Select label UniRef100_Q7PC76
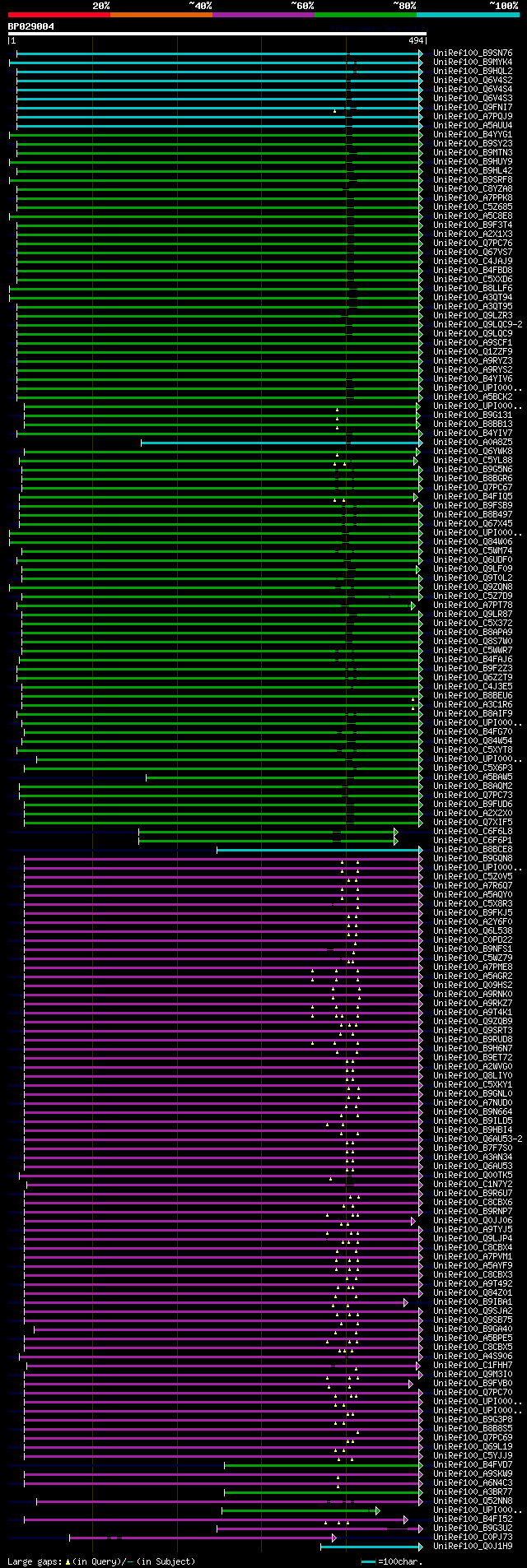This screenshot has height=1568, width=527. [x=473, y=244]
